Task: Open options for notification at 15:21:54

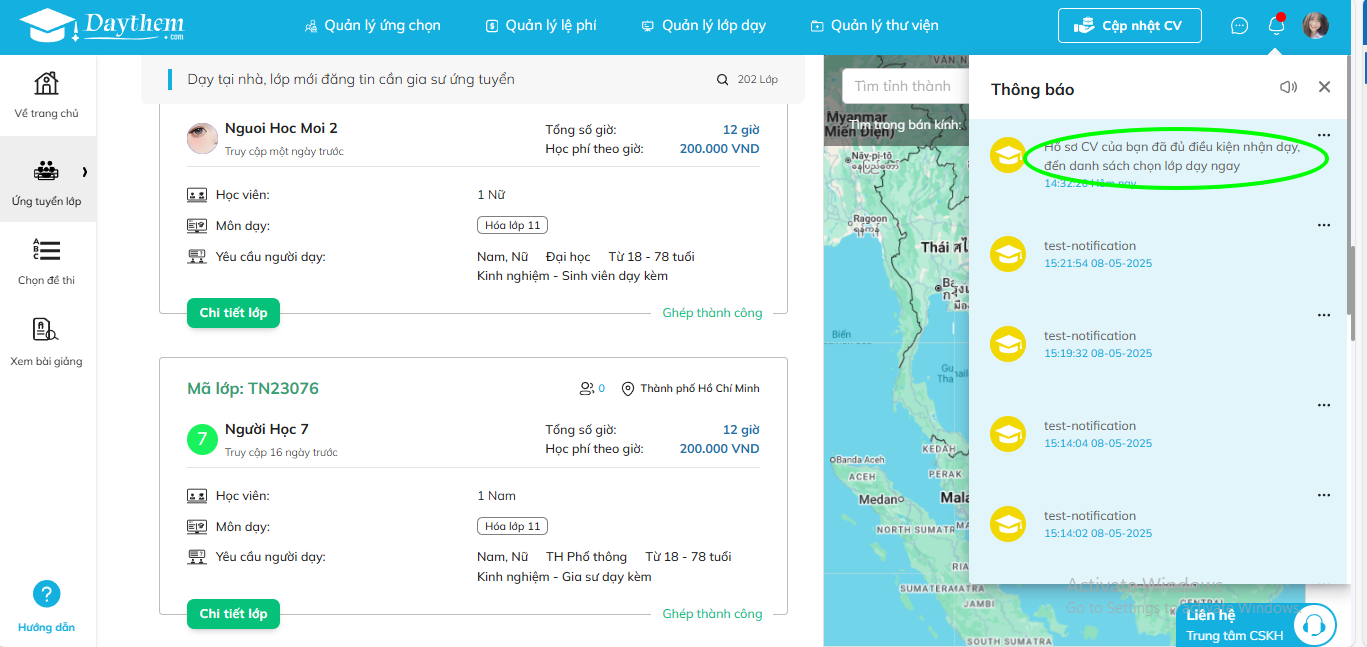Action: [x=1324, y=225]
